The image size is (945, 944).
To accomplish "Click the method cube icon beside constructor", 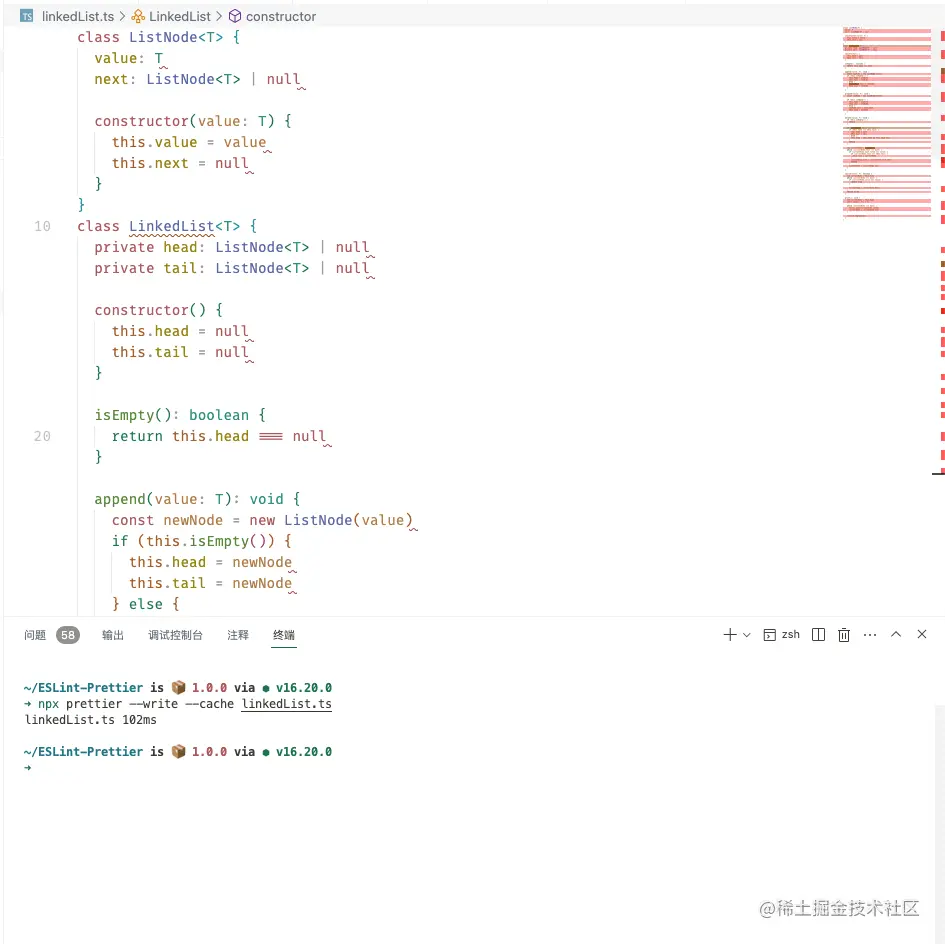I will (235, 16).
